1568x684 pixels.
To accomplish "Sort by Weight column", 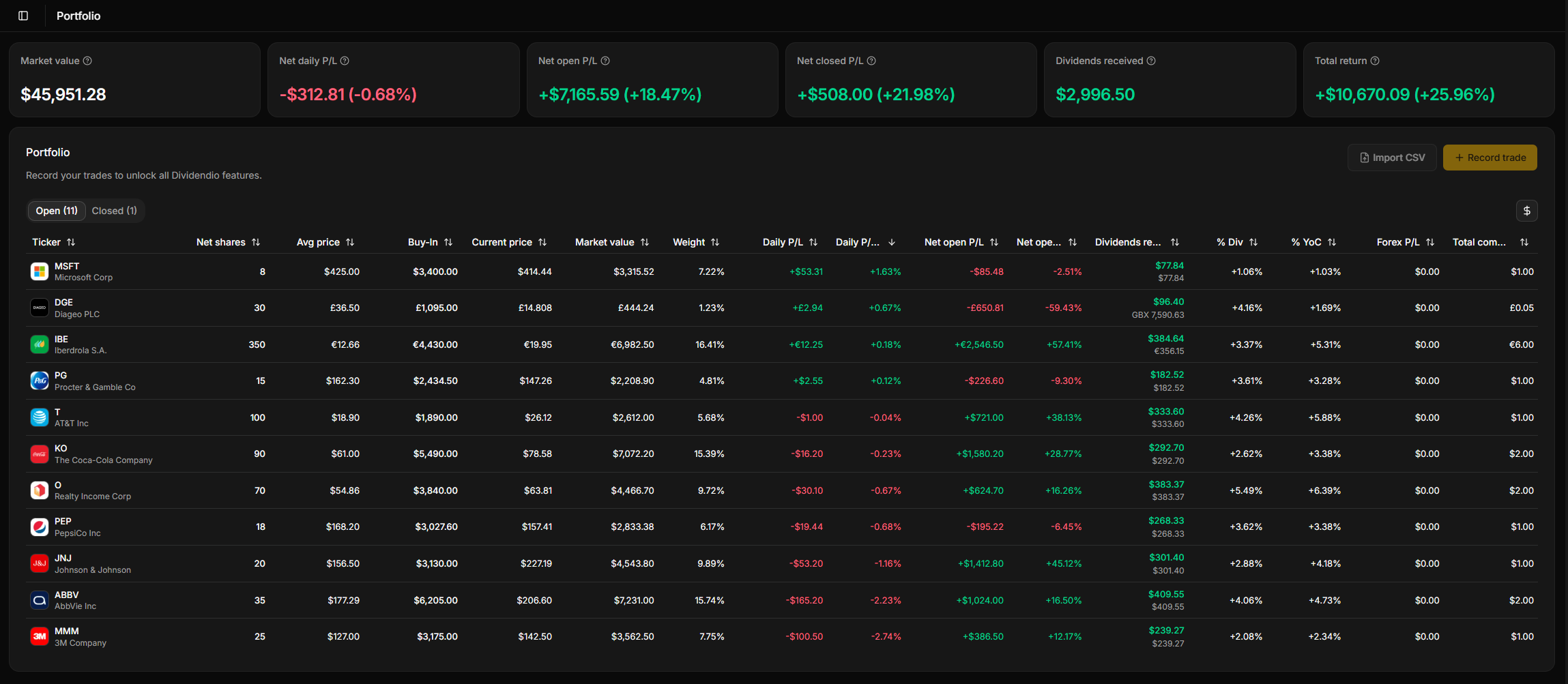I will click(x=696, y=242).
